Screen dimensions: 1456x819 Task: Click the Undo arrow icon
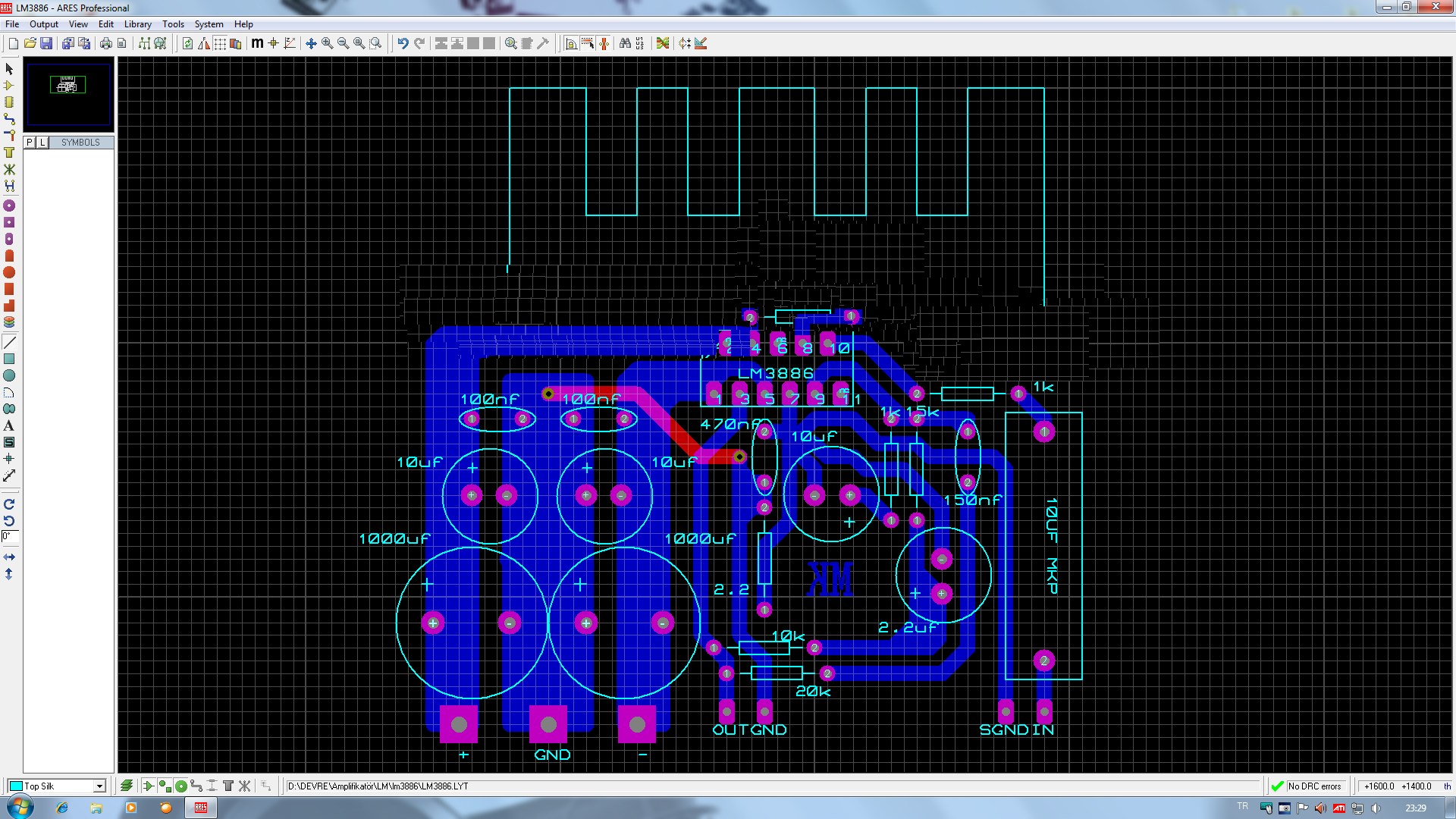coord(403,43)
